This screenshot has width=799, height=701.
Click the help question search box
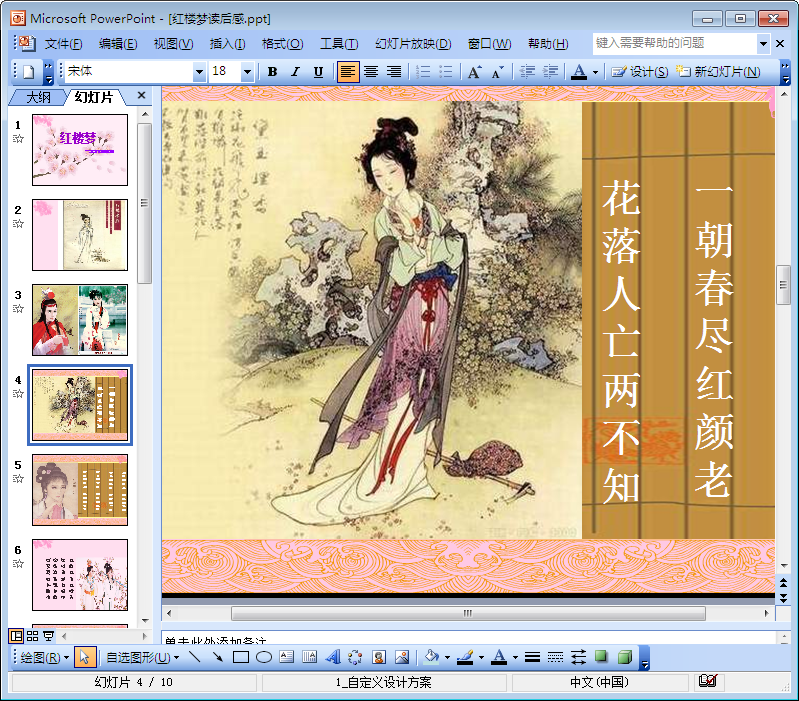pyautogui.click(x=675, y=43)
